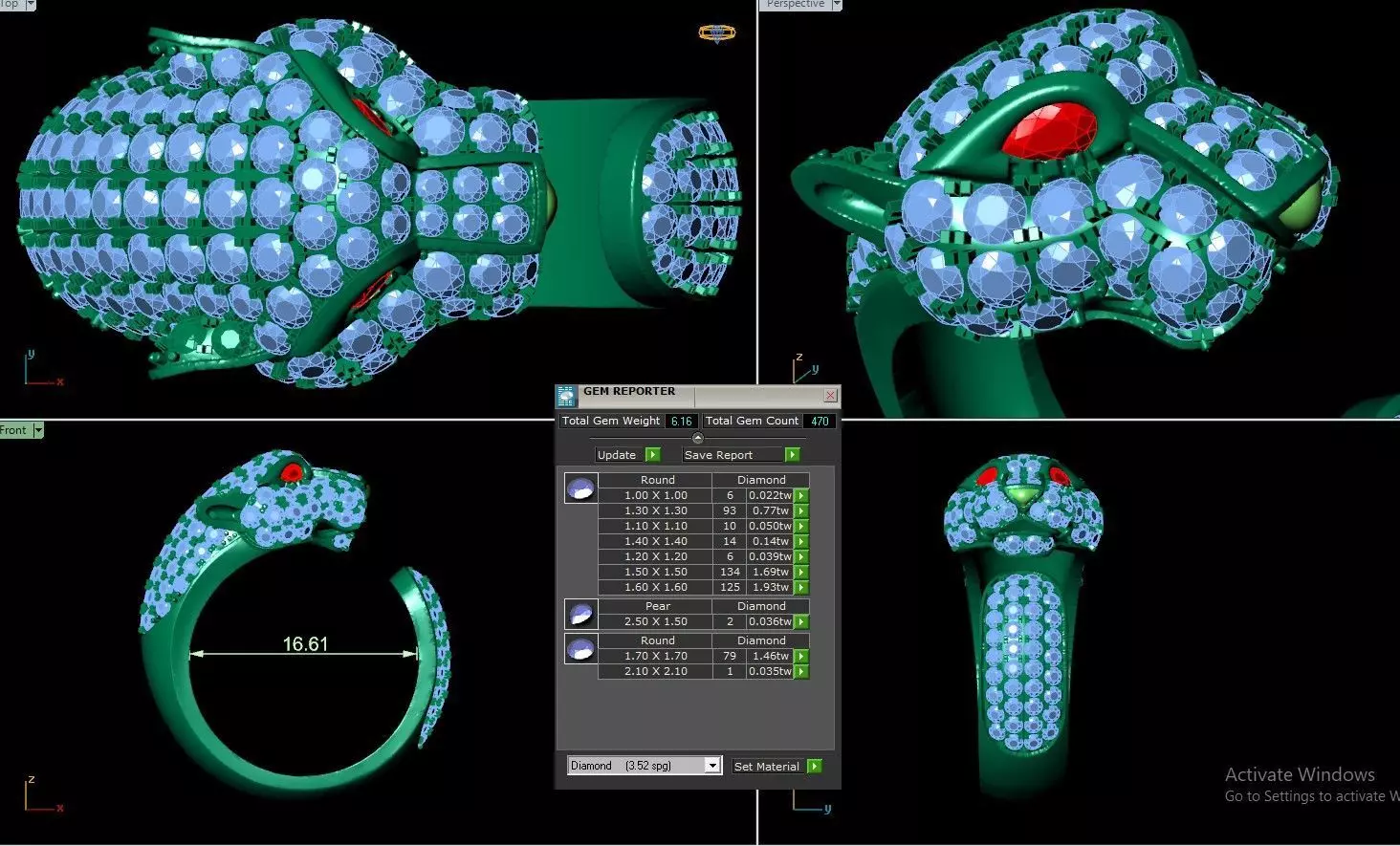Click the '1.30 X 1.30' size cell
The image size is (1400, 846).
(655, 510)
